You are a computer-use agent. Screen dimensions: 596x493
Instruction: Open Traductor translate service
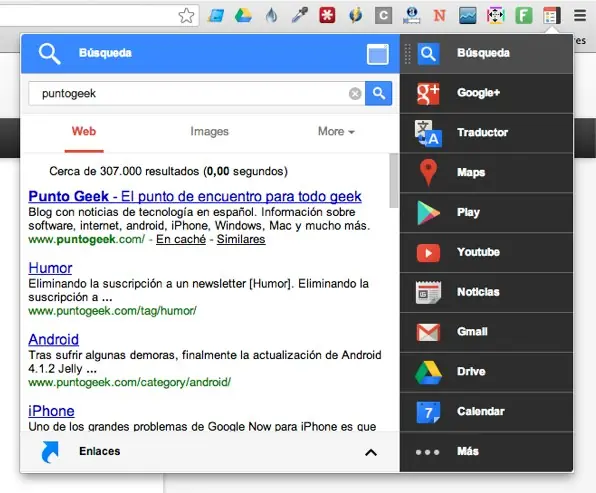487,133
